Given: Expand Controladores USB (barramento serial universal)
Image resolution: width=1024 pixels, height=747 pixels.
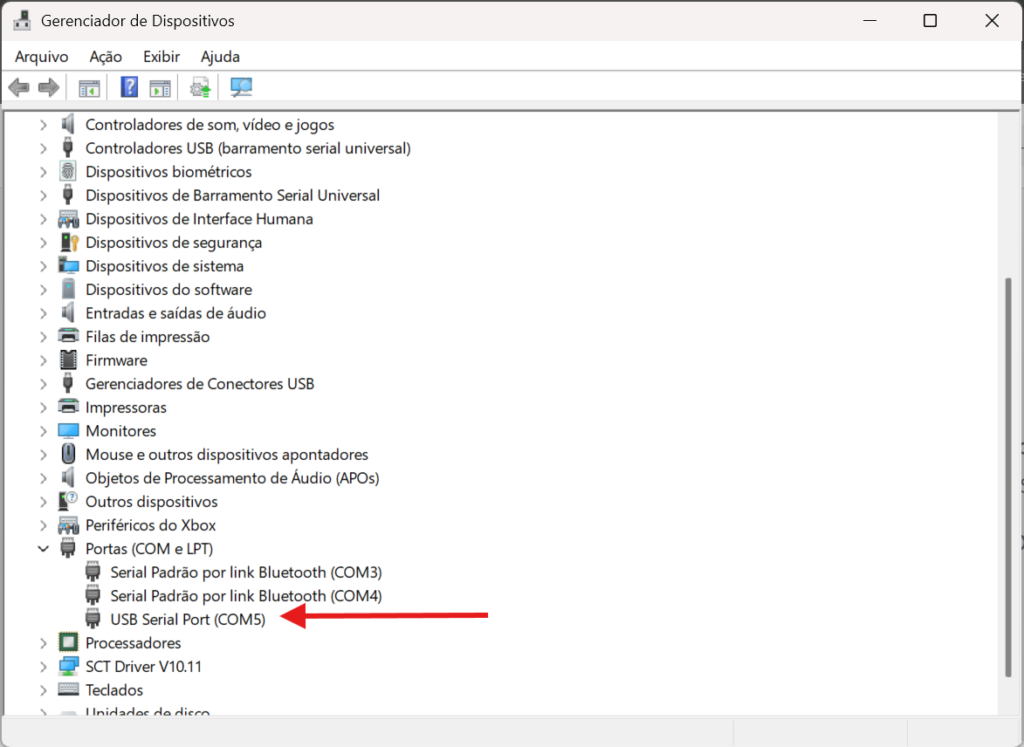Looking at the screenshot, I should coord(43,148).
